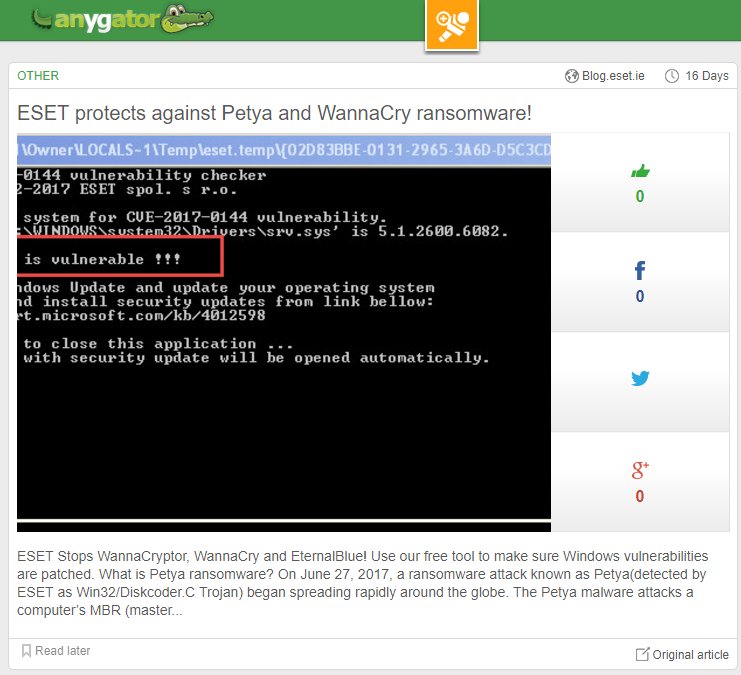Open the Original article text link
The image size is (741, 675).
tap(690, 654)
